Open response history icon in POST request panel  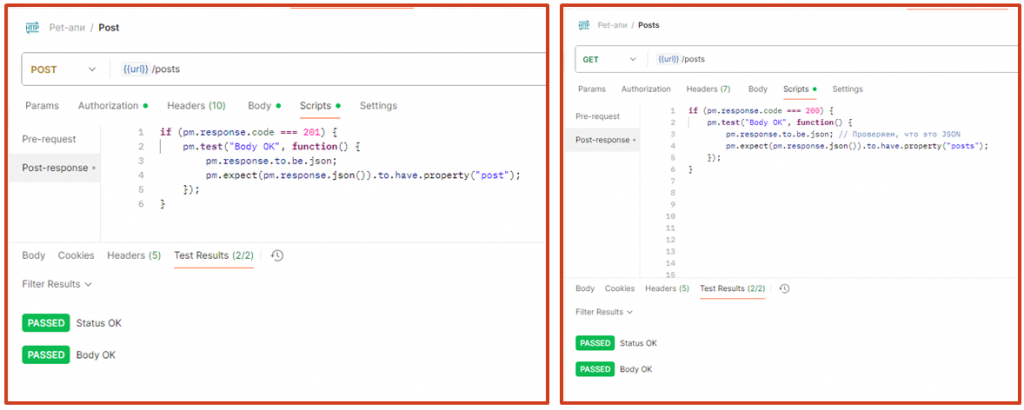tap(277, 256)
